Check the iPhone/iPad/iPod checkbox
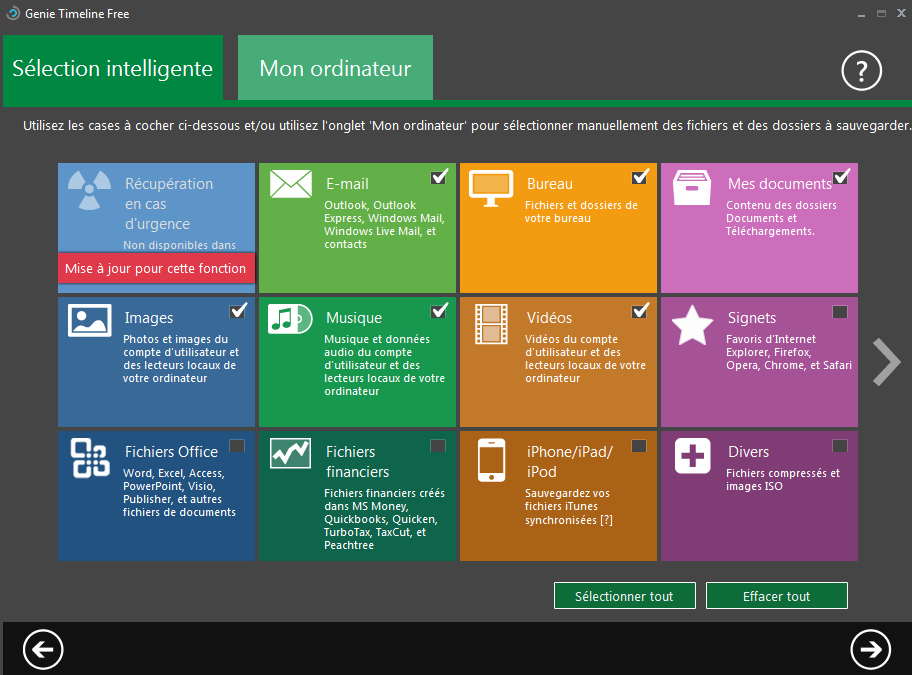Screen dimensions: 912x675 [x=639, y=446]
